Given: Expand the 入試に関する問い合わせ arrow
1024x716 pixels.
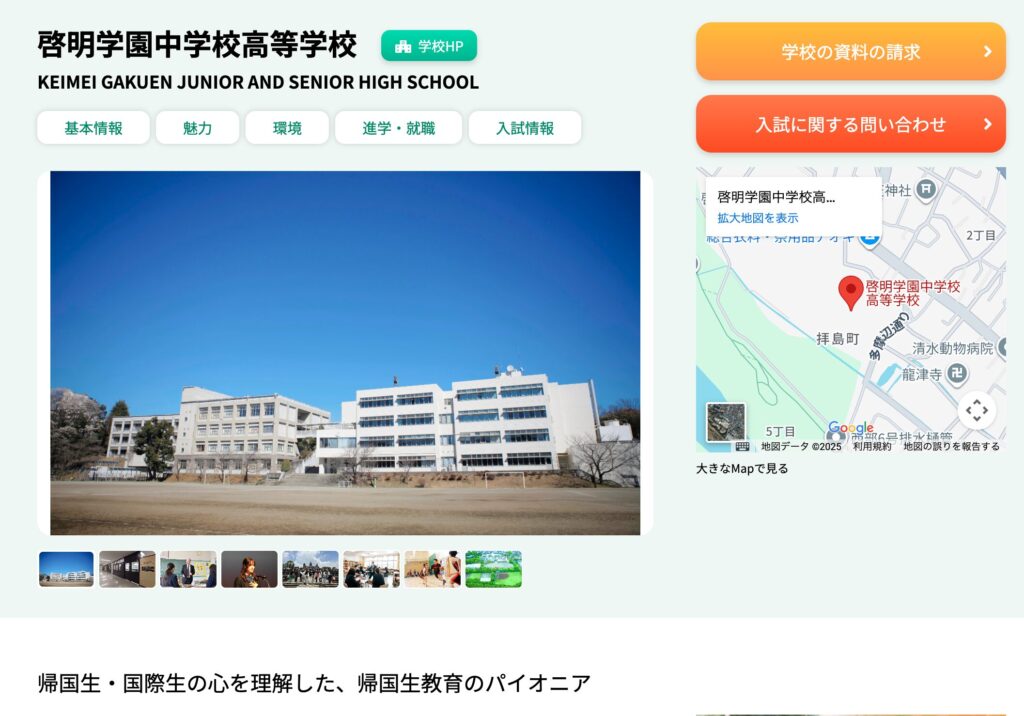Looking at the screenshot, I should 987,124.
